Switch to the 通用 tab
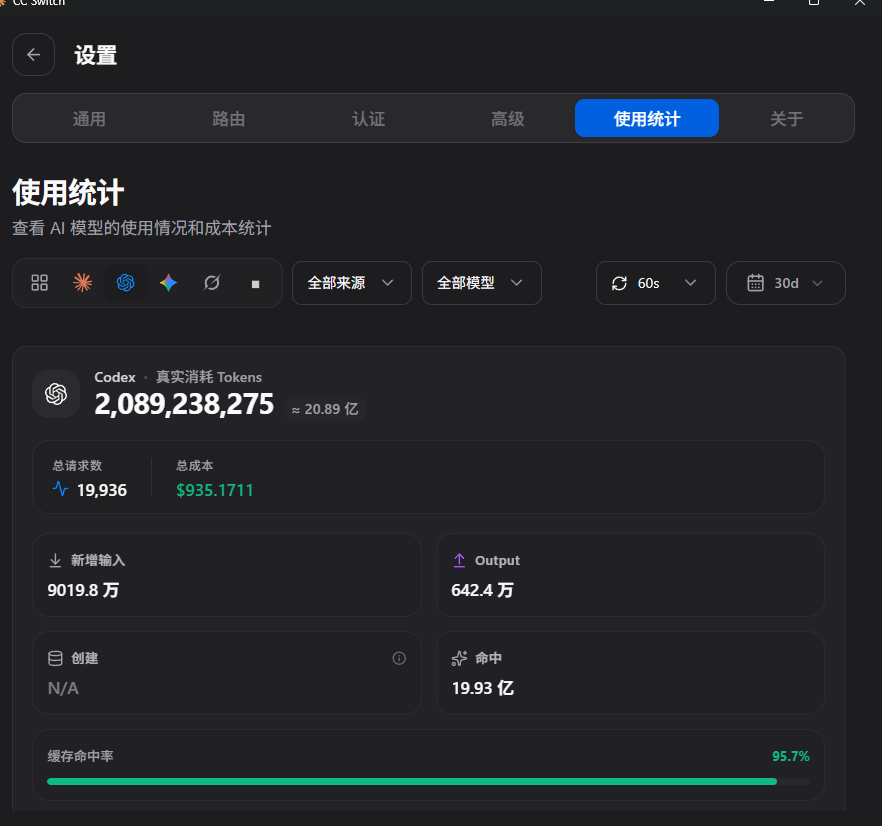Screen dimensions: 882x826 coord(89,119)
